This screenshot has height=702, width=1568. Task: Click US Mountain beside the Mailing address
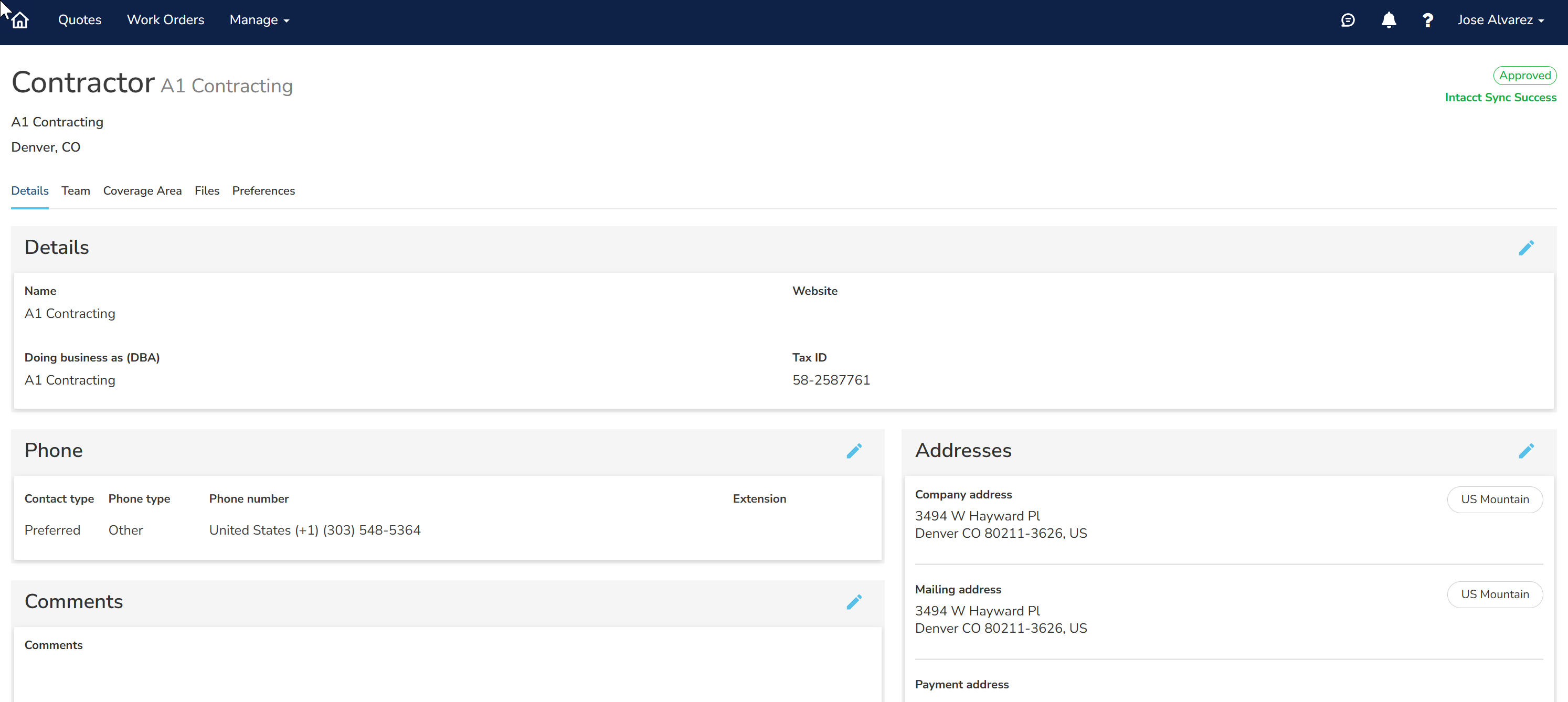pos(1495,594)
